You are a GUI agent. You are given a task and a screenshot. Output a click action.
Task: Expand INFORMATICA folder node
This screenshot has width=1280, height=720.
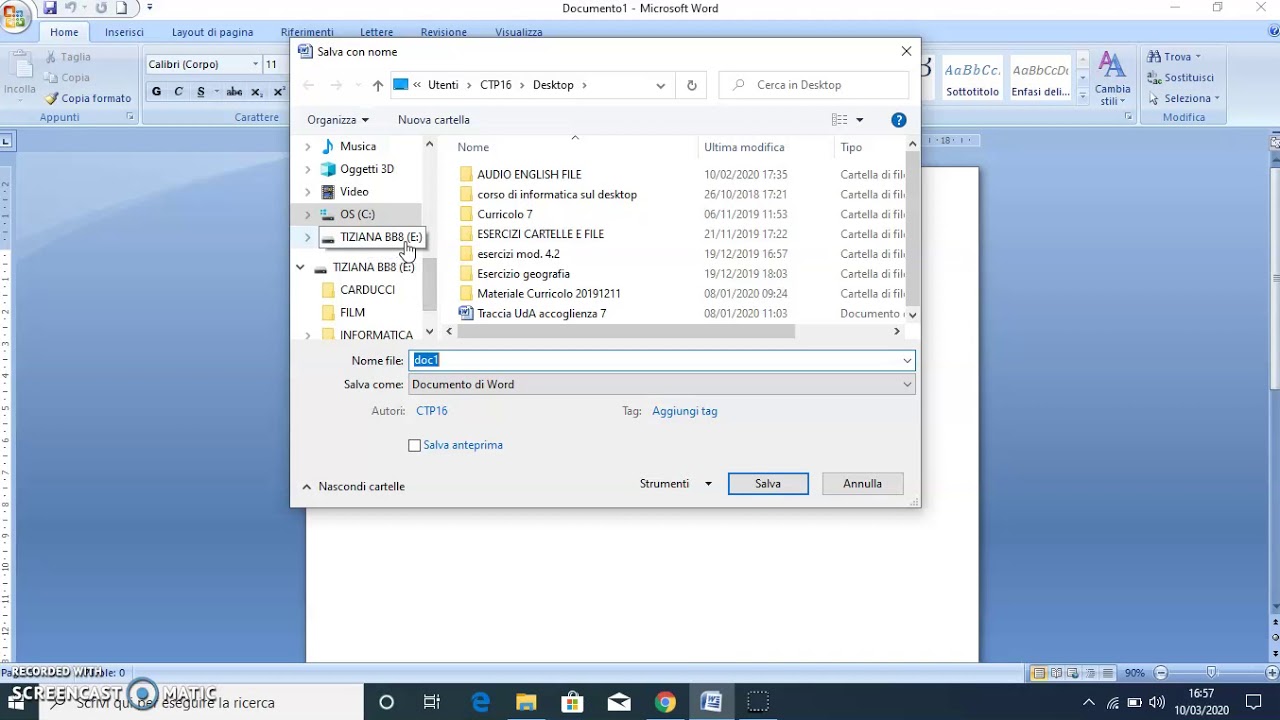coord(308,335)
